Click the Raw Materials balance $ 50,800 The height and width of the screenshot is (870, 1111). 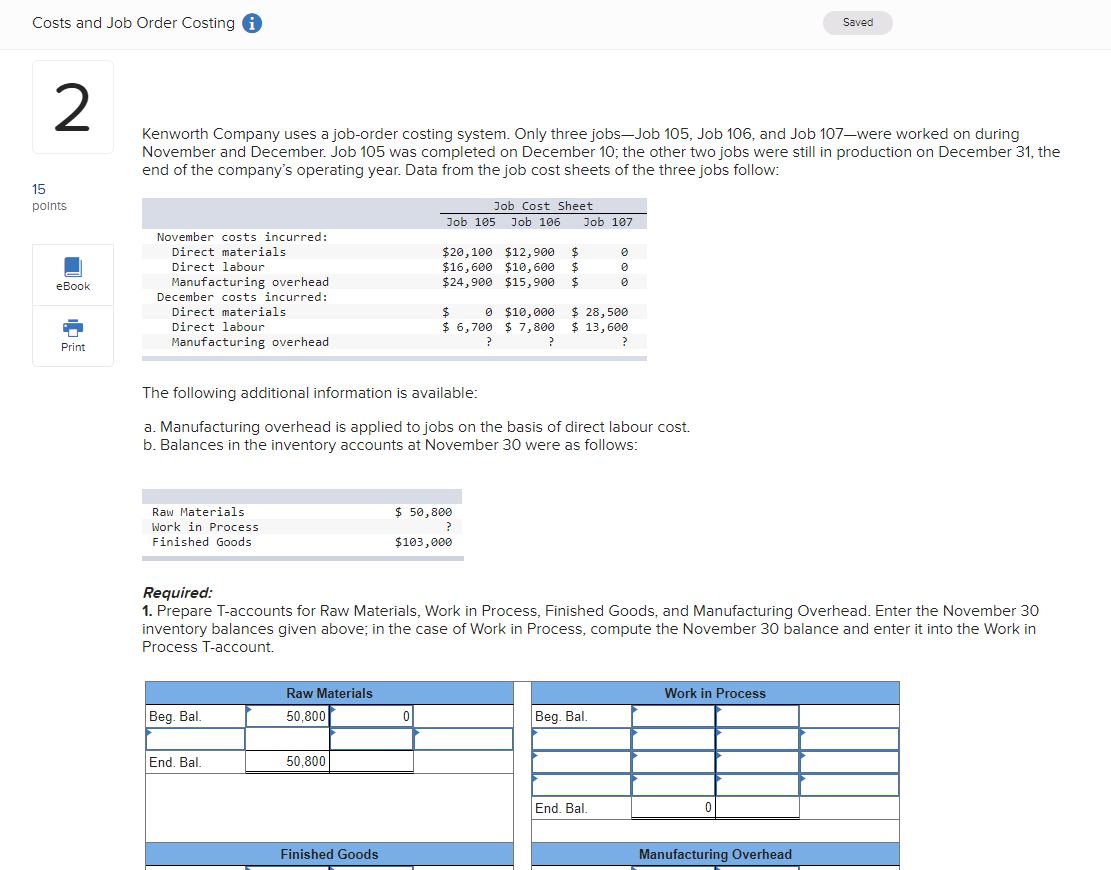click(423, 512)
